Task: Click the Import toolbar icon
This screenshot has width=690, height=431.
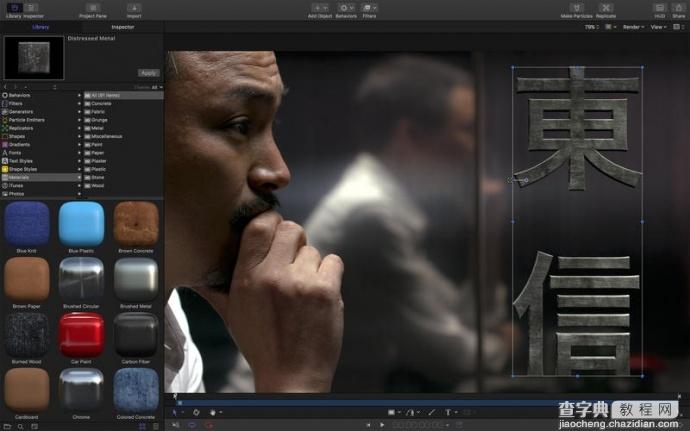Action: point(134,8)
